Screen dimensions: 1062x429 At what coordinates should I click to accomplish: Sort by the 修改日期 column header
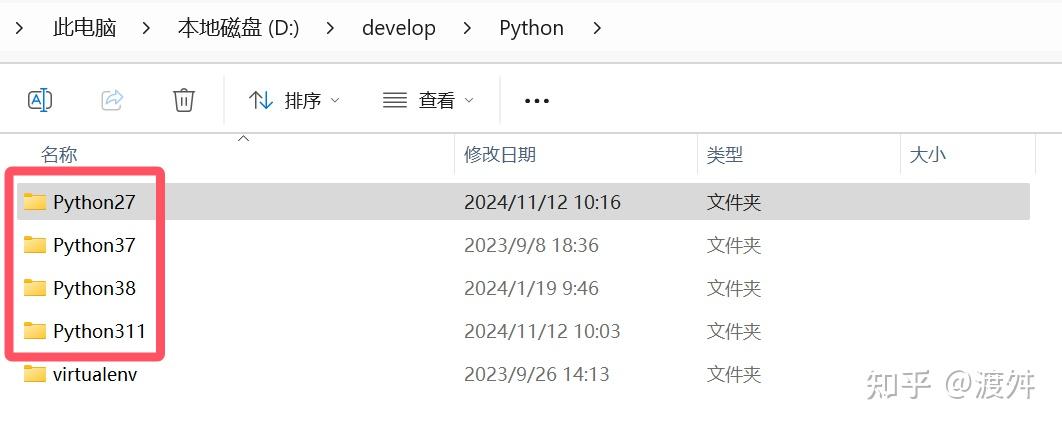[x=500, y=155]
